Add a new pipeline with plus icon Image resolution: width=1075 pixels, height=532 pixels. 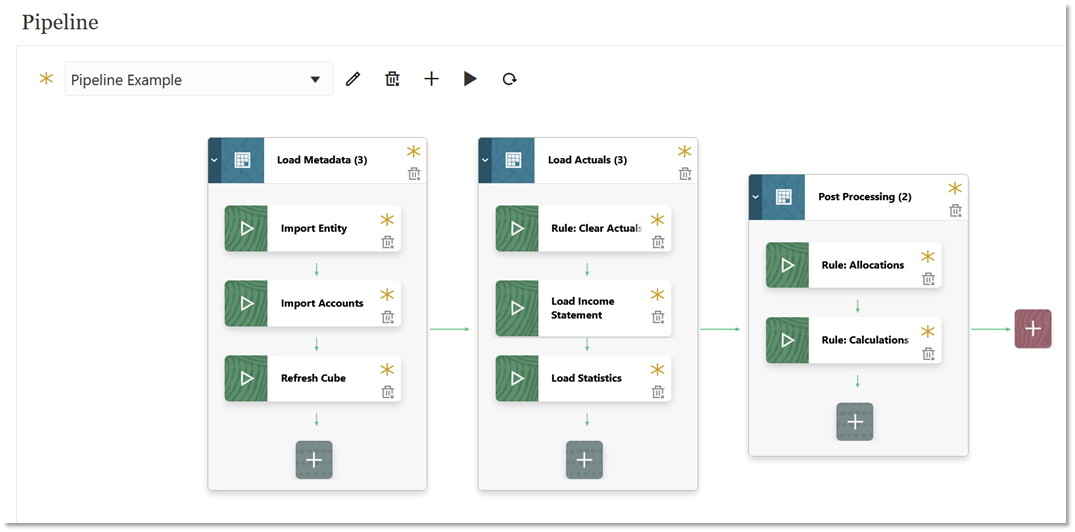(431, 79)
